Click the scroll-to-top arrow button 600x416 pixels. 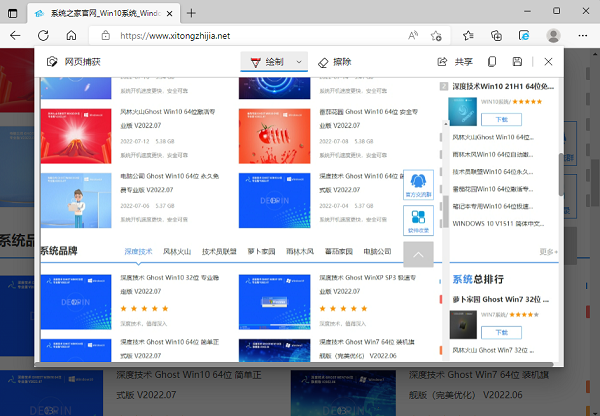pyautogui.click(x=417, y=254)
